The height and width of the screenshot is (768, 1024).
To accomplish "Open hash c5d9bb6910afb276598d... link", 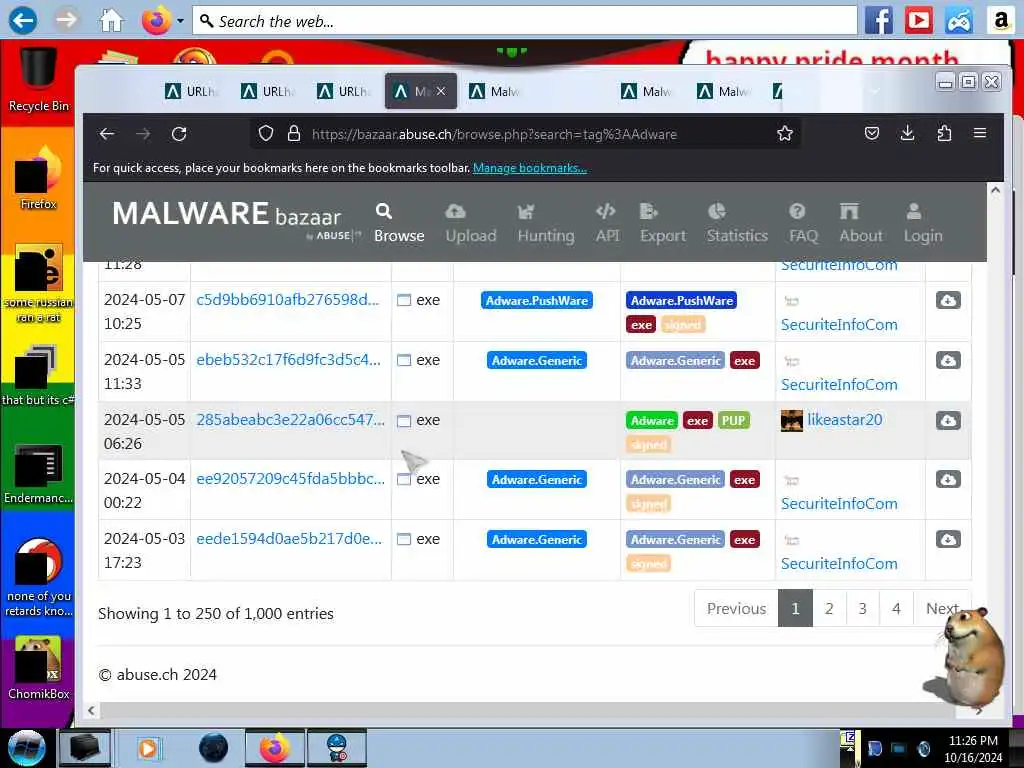I will (287, 300).
